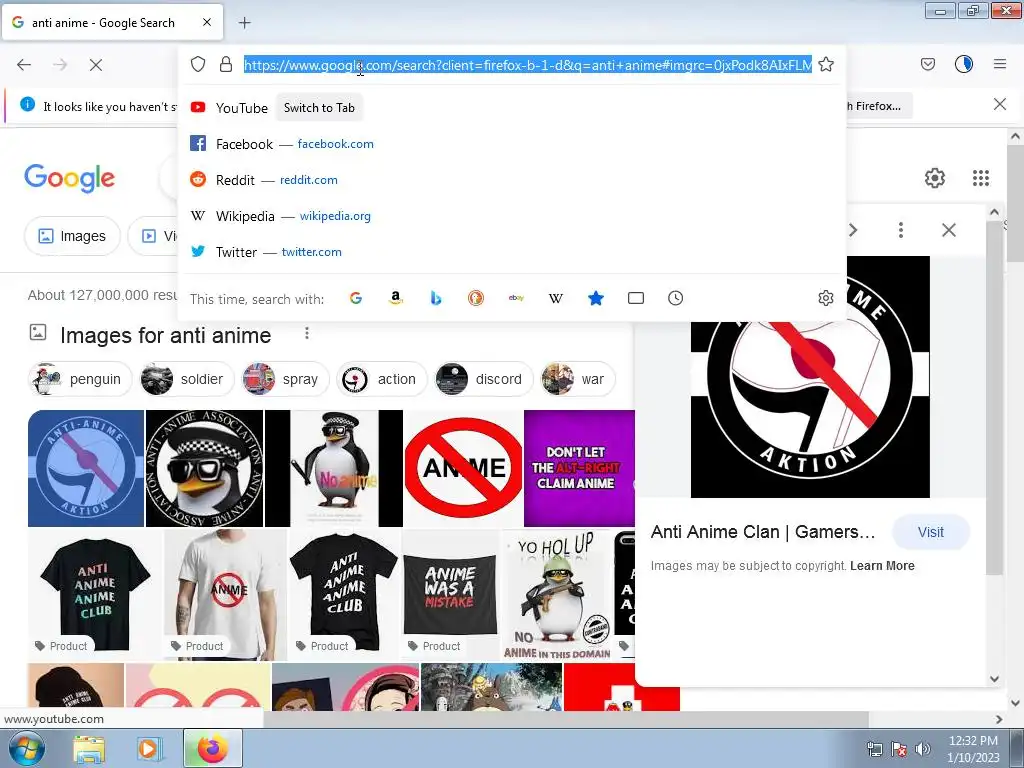Select the YouTube suggestion row
The image size is (1024, 768).
(511, 108)
